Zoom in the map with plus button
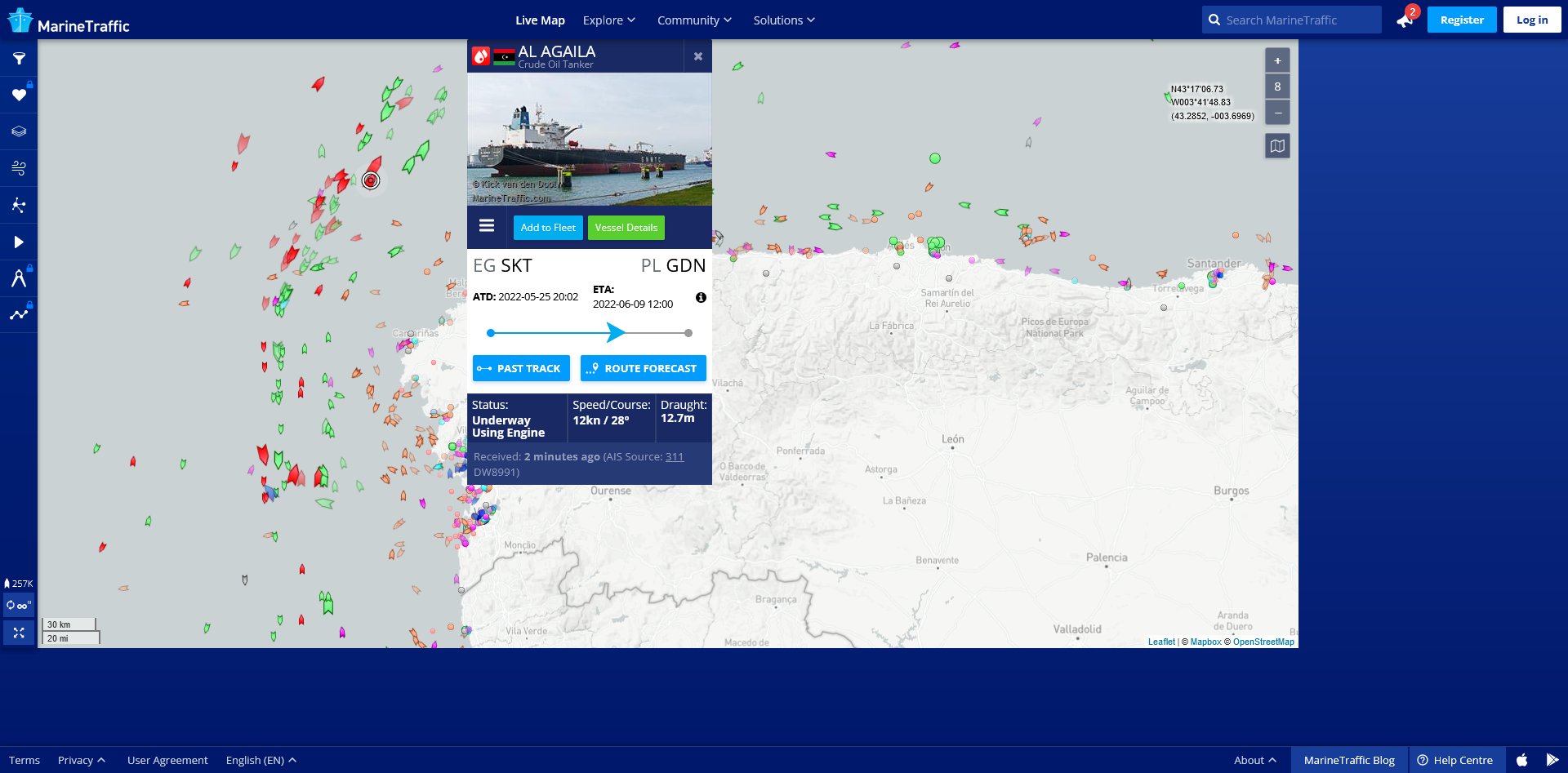Image resolution: width=1568 pixels, height=773 pixels. [x=1277, y=60]
